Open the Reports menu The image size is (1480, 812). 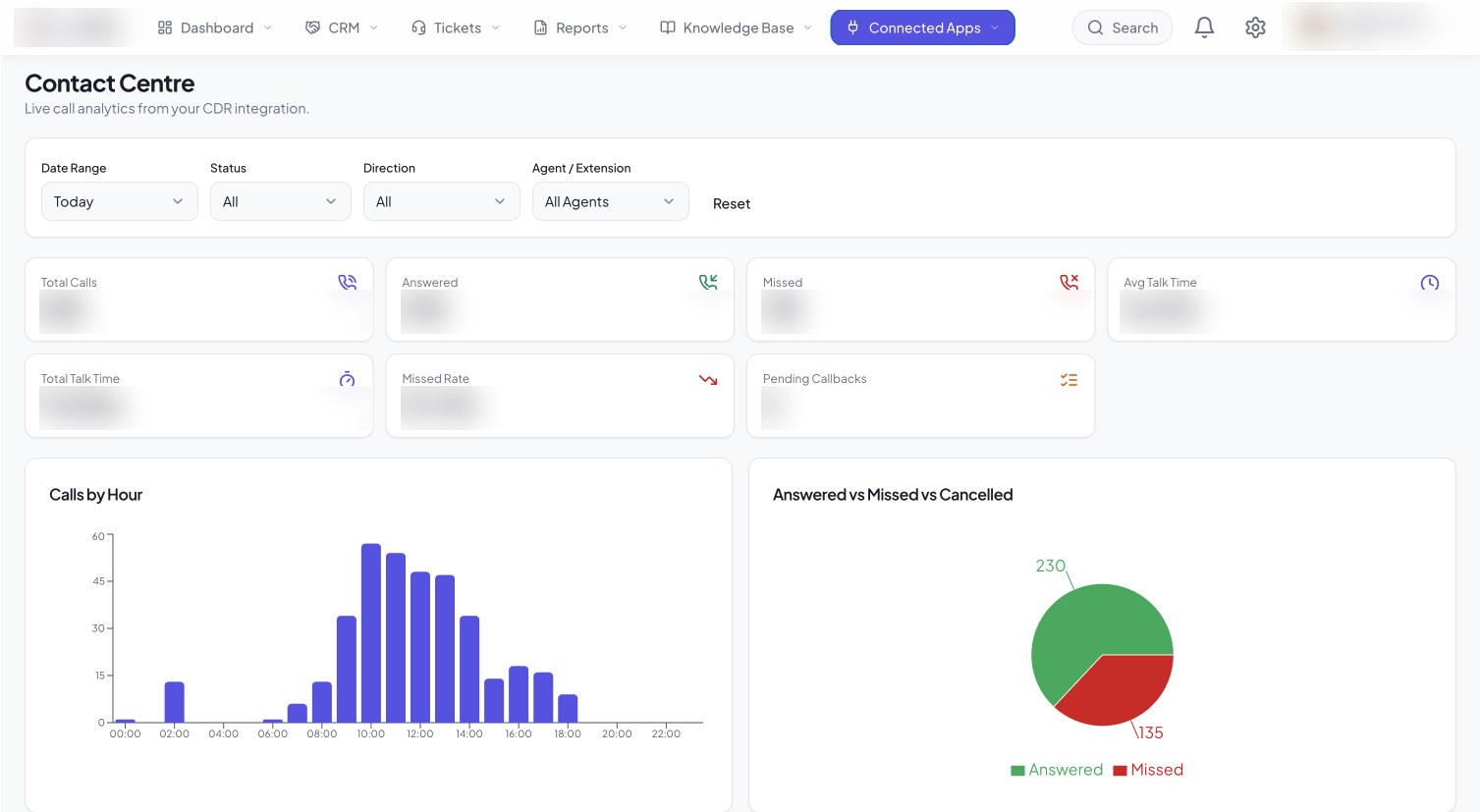pyautogui.click(x=580, y=27)
